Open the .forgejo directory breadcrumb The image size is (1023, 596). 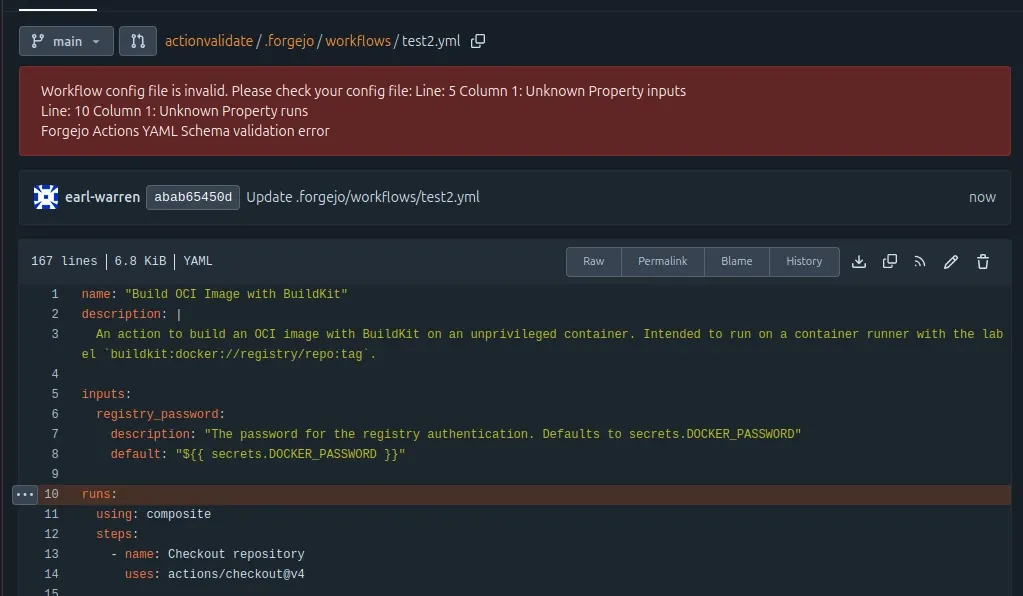(290, 41)
